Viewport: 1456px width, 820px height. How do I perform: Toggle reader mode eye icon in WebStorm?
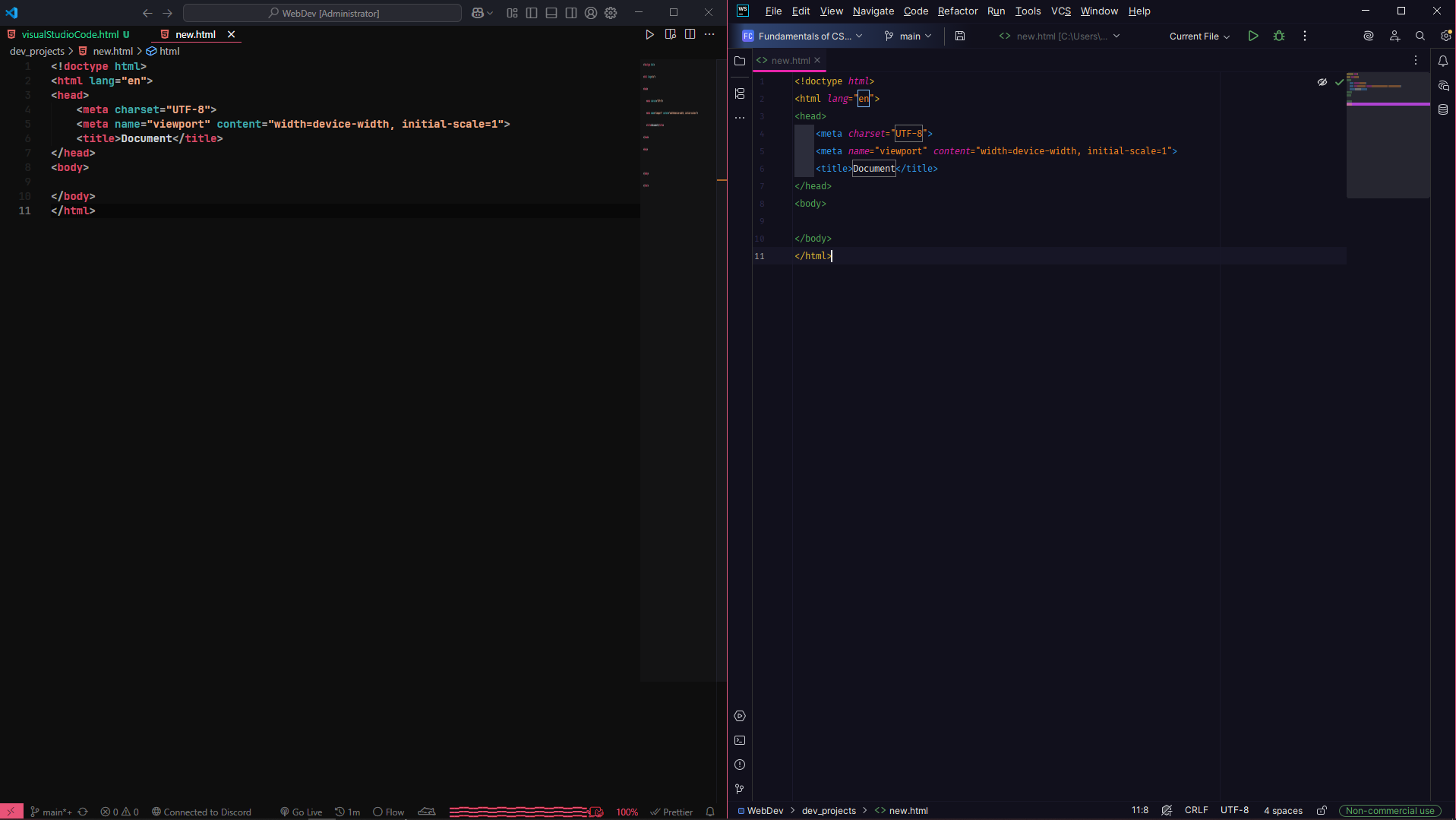click(x=1322, y=82)
